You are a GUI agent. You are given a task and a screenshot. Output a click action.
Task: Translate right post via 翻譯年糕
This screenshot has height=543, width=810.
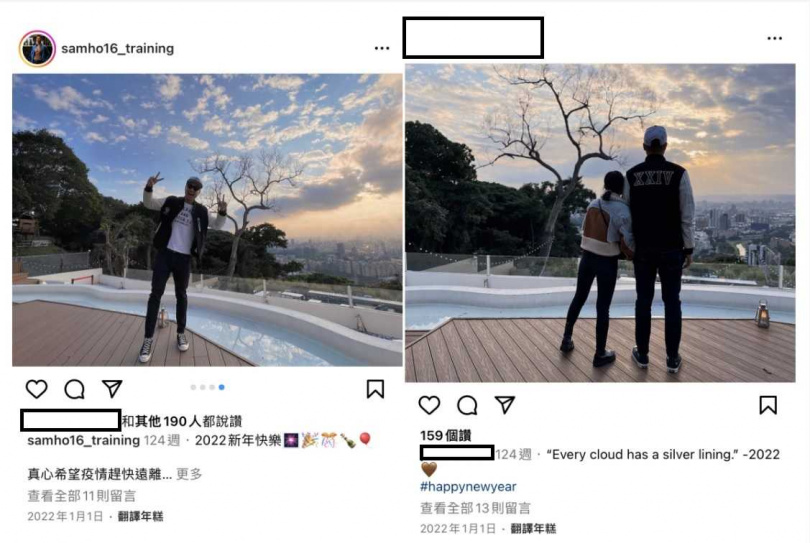click(533, 529)
